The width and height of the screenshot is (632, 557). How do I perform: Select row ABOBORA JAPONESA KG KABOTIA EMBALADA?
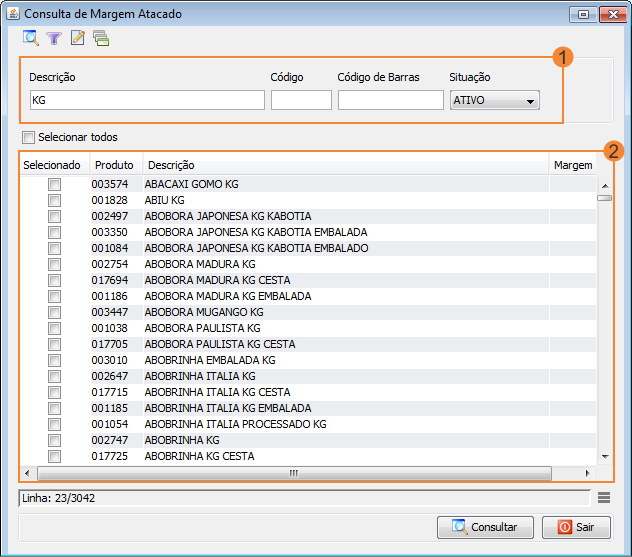pos(308,232)
